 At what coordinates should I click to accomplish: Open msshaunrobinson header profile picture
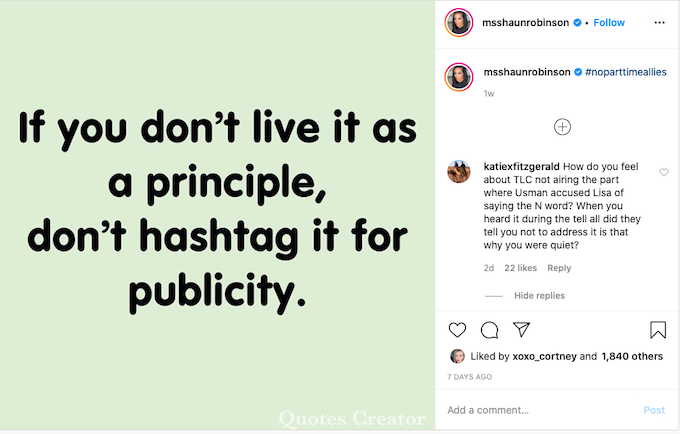(459, 23)
